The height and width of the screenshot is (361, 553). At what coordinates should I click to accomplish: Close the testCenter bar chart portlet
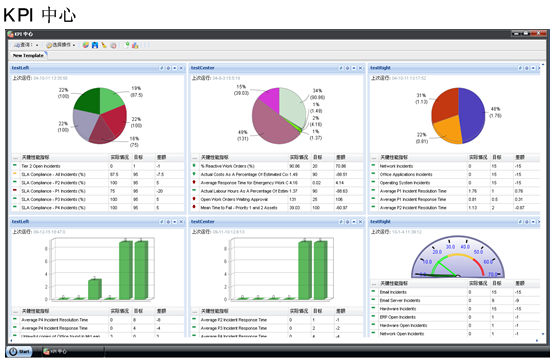pos(360,222)
